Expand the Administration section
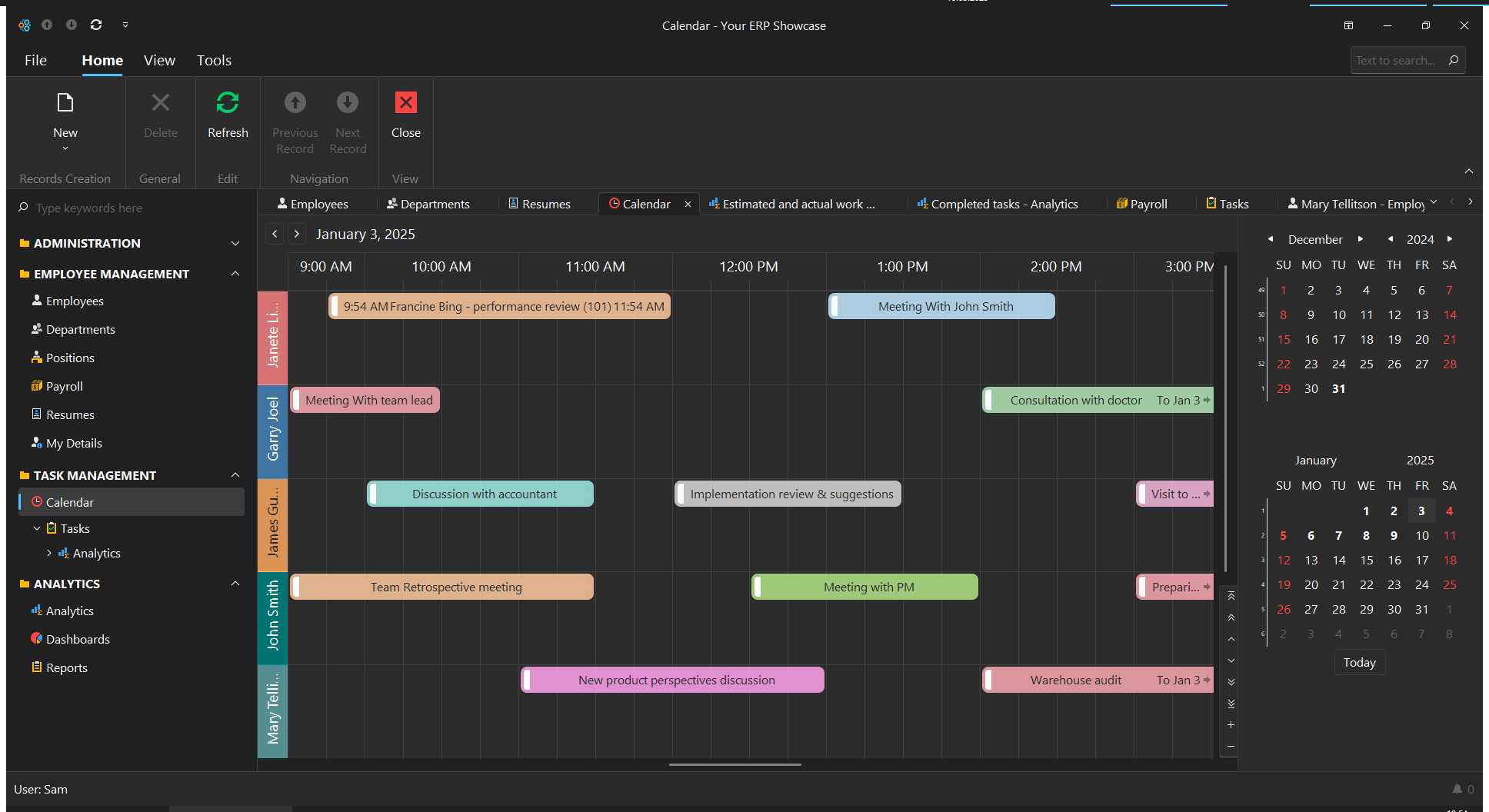The height and width of the screenshot is (812, 1489). (x=235, y=243)
